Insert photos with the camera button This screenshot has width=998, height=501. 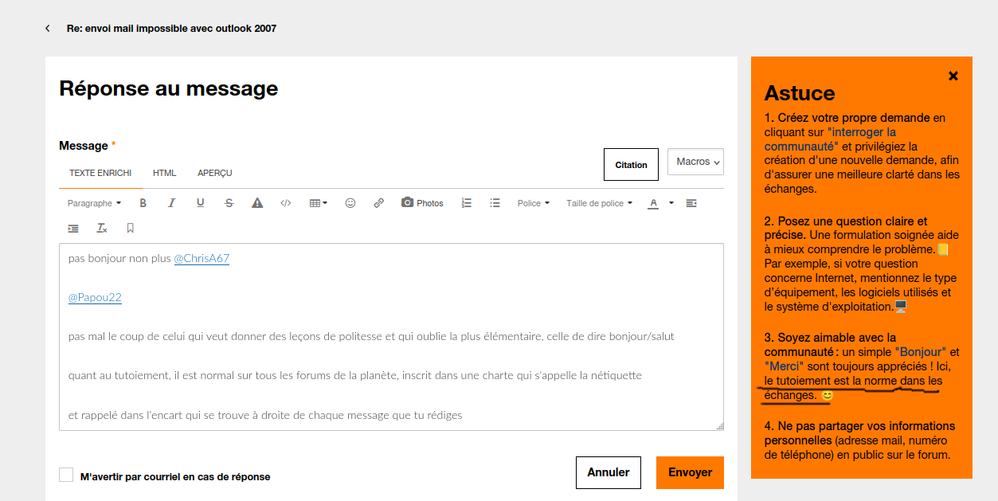(422, 203)
